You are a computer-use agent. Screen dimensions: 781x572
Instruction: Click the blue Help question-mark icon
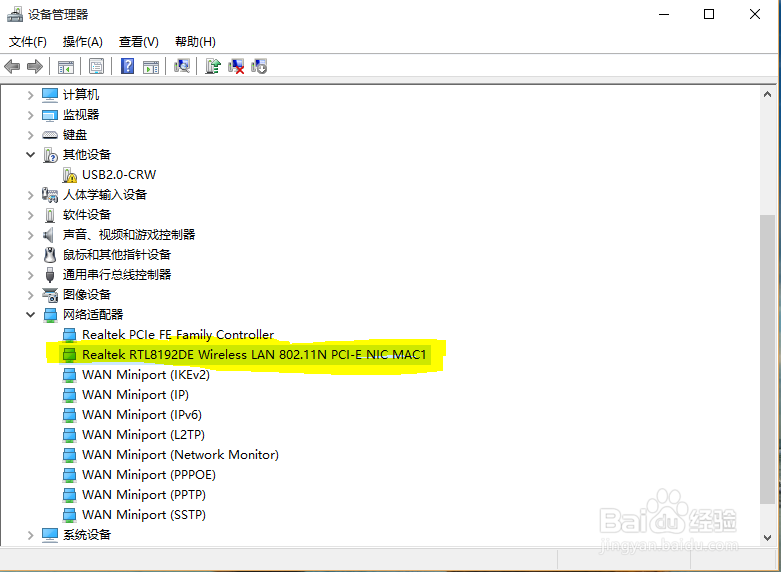128,66
